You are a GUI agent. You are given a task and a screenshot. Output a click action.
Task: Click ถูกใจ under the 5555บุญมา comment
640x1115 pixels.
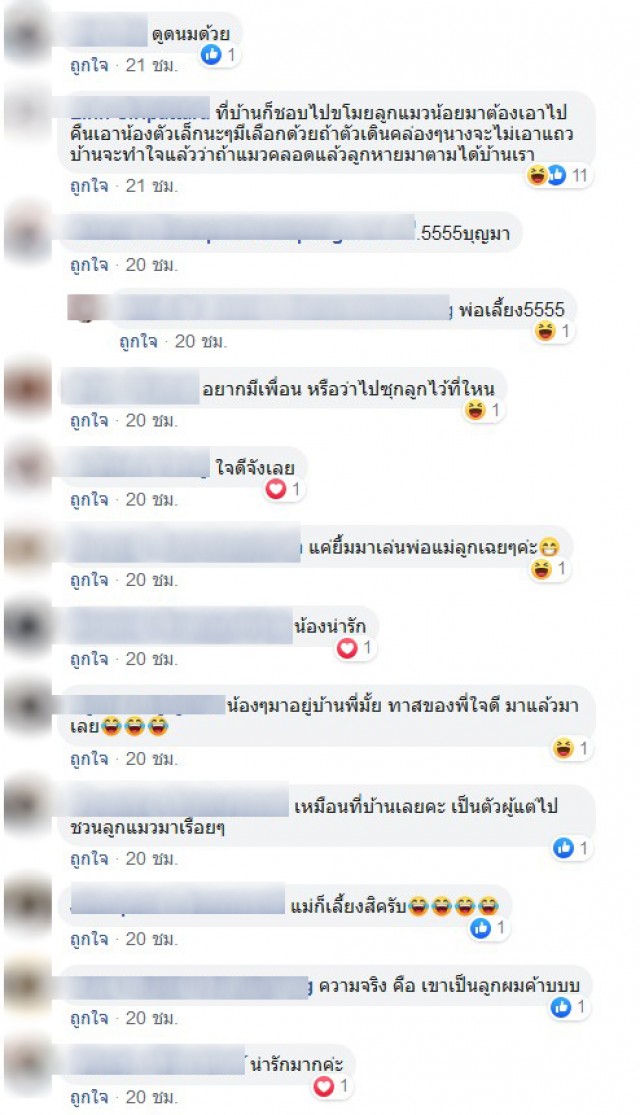tap(89, 265)
